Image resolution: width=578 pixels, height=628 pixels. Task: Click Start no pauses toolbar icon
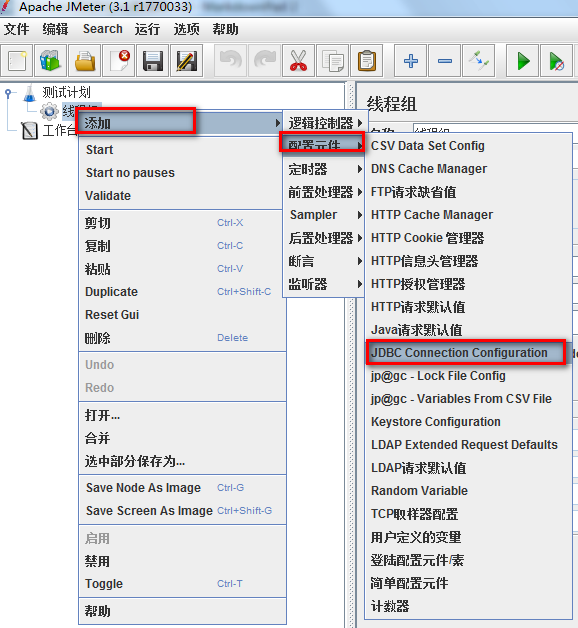[x=556, y=61]
